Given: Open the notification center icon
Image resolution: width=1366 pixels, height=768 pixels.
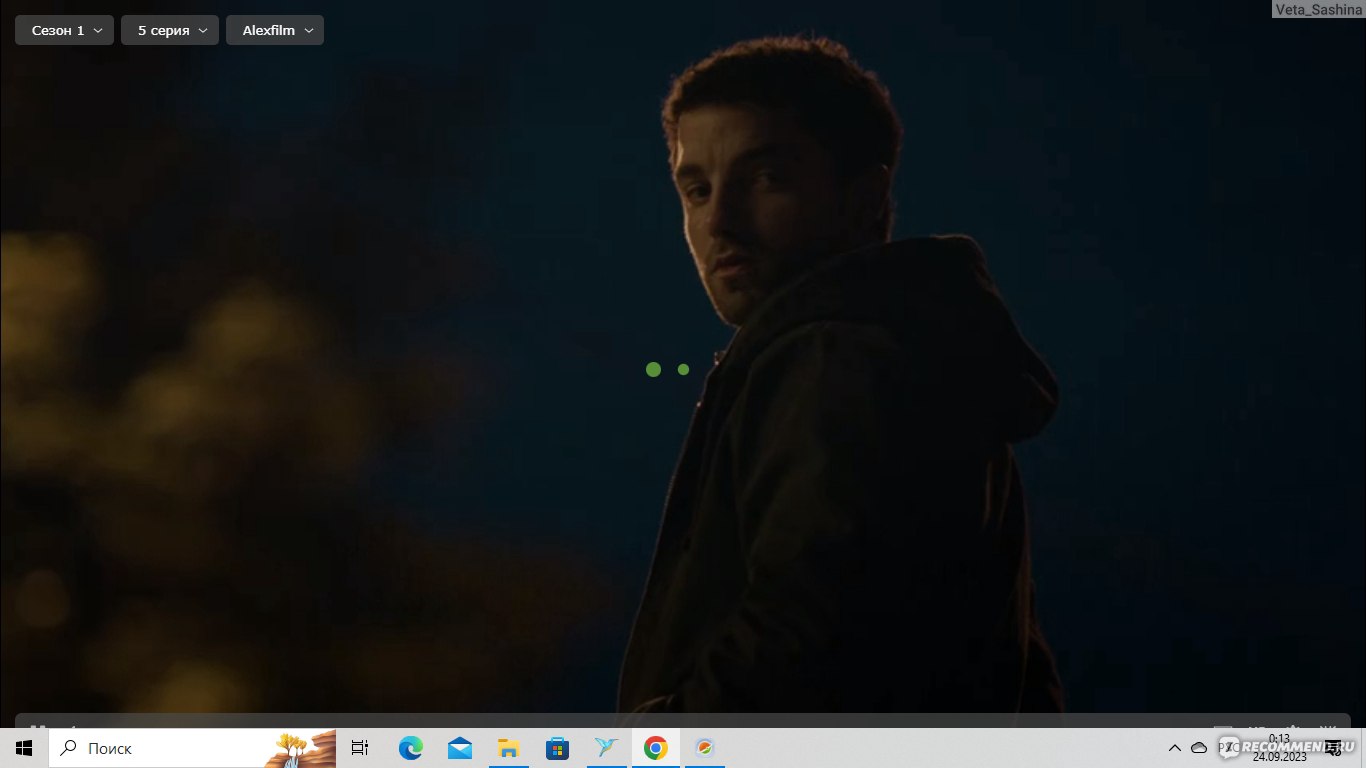Looking at the screenshot, I should coord(1332,748).
